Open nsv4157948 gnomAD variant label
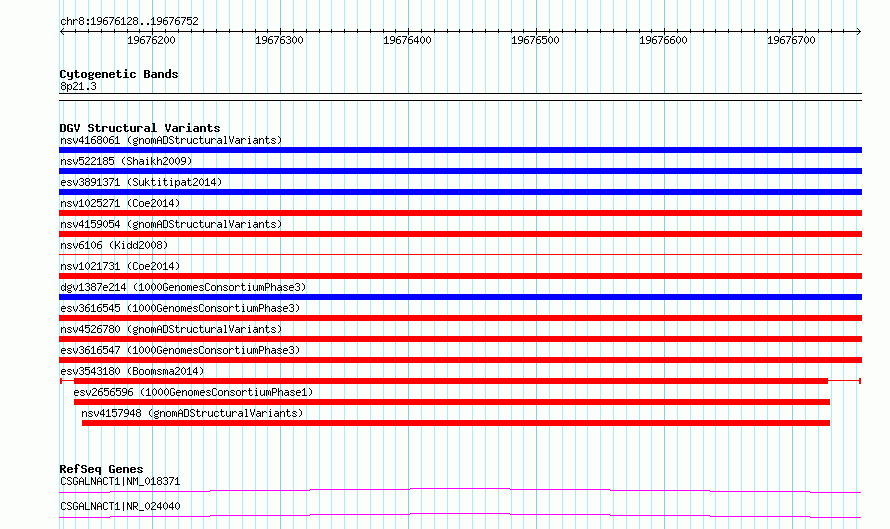 (192, 413)
